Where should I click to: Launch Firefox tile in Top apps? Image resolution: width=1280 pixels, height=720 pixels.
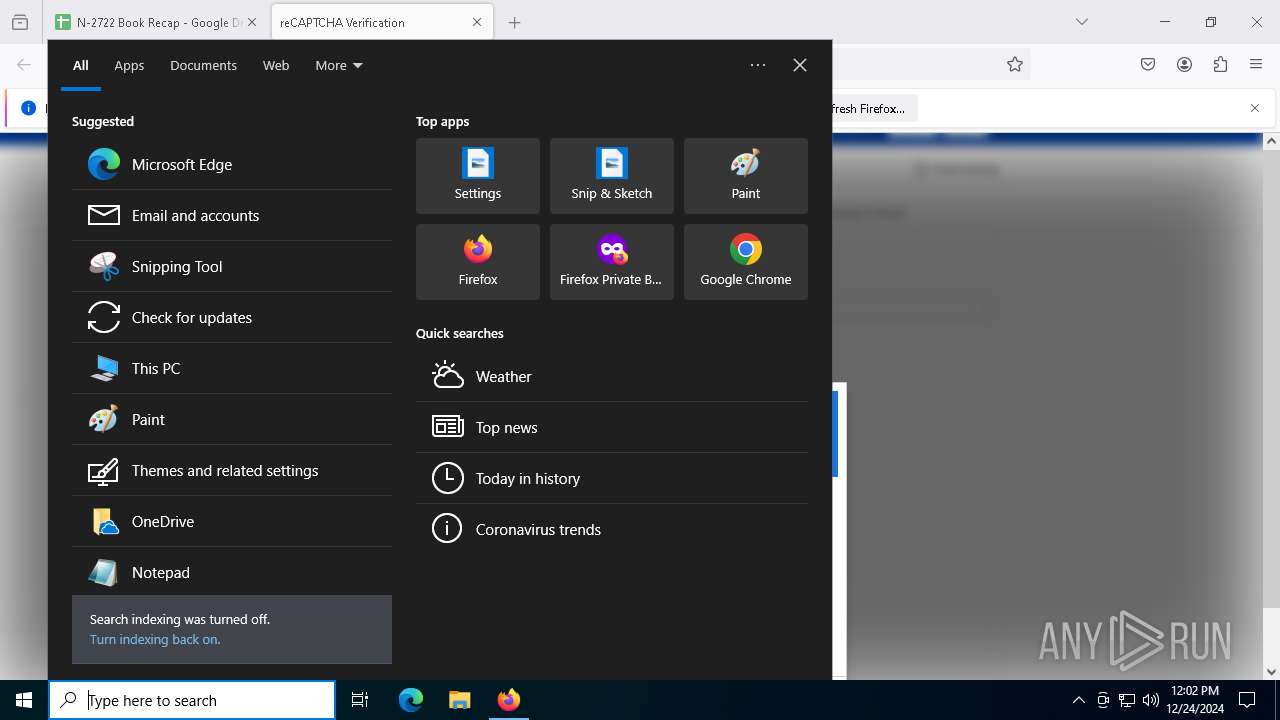(x=478, y=262)
